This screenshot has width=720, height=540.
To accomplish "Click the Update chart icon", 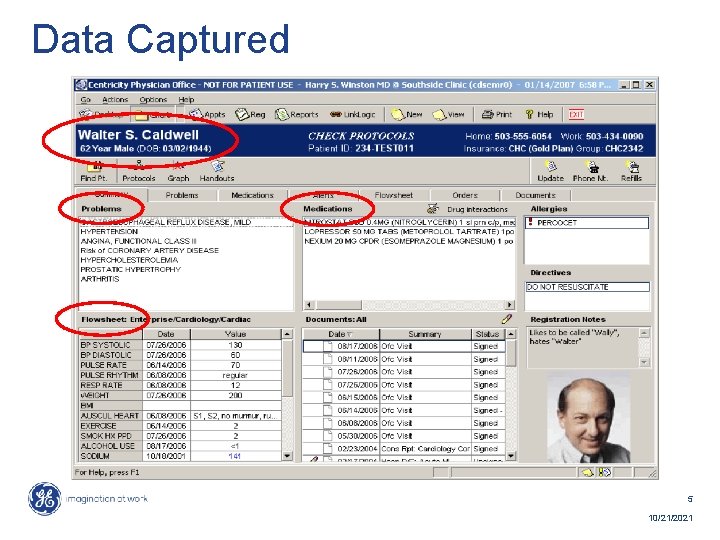I will click(x=551, y=171).
